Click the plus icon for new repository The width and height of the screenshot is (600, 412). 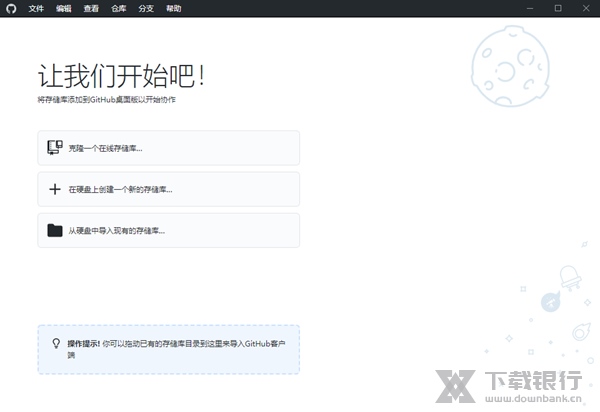pos(55,189)
